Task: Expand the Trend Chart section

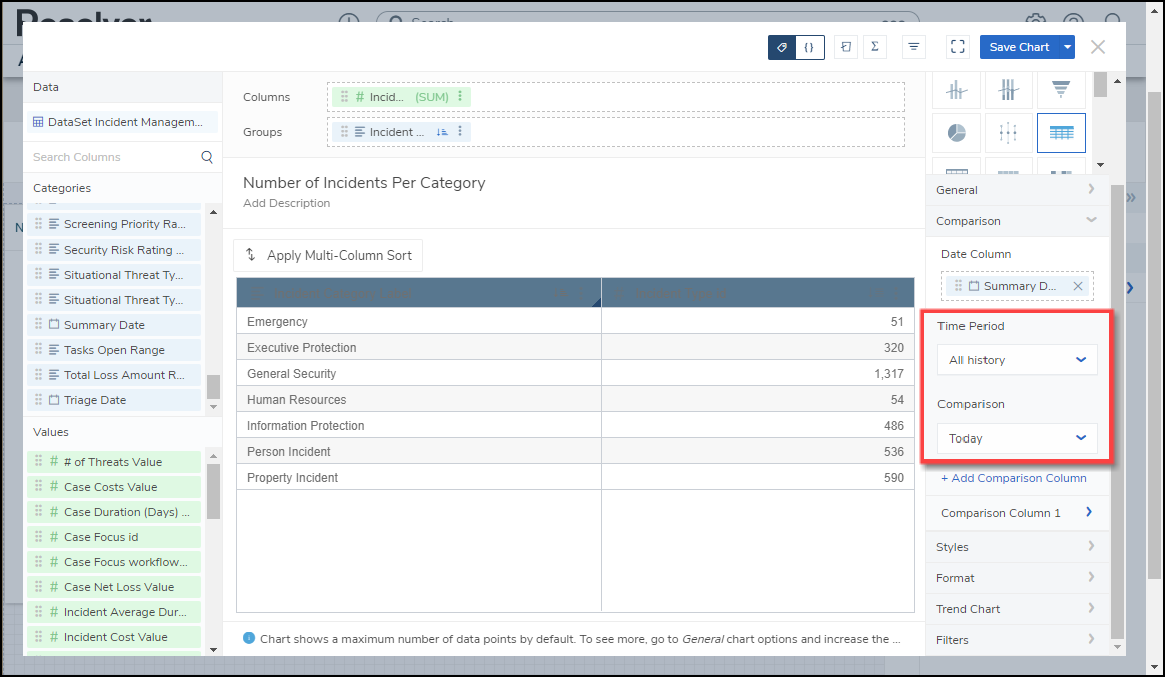Action: [1017, 609]
